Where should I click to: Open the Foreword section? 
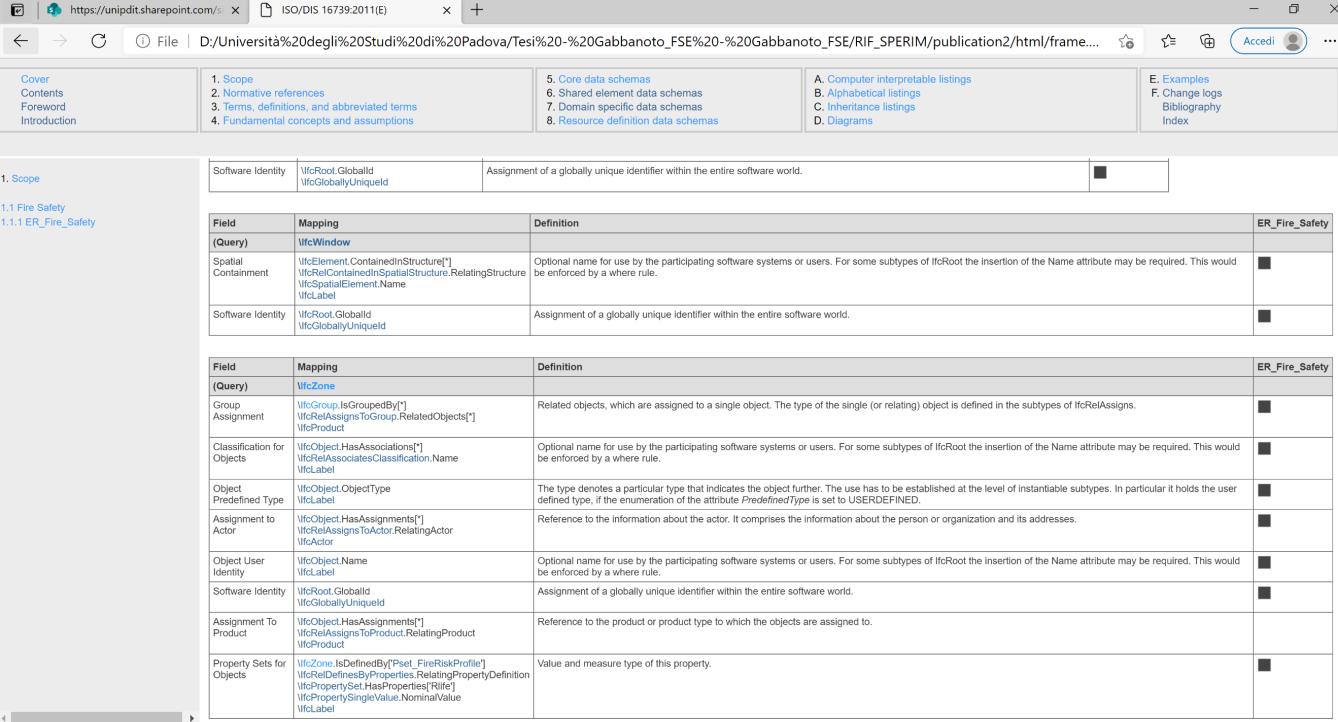coord(43,107)
